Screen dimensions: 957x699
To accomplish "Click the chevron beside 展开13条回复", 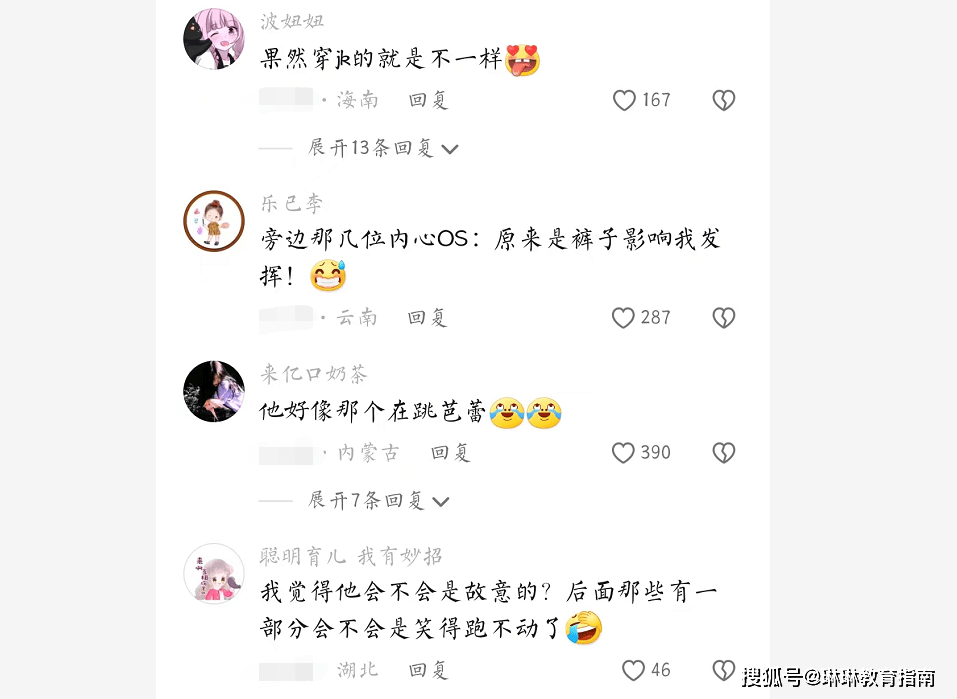I will [x=450, y=149].
